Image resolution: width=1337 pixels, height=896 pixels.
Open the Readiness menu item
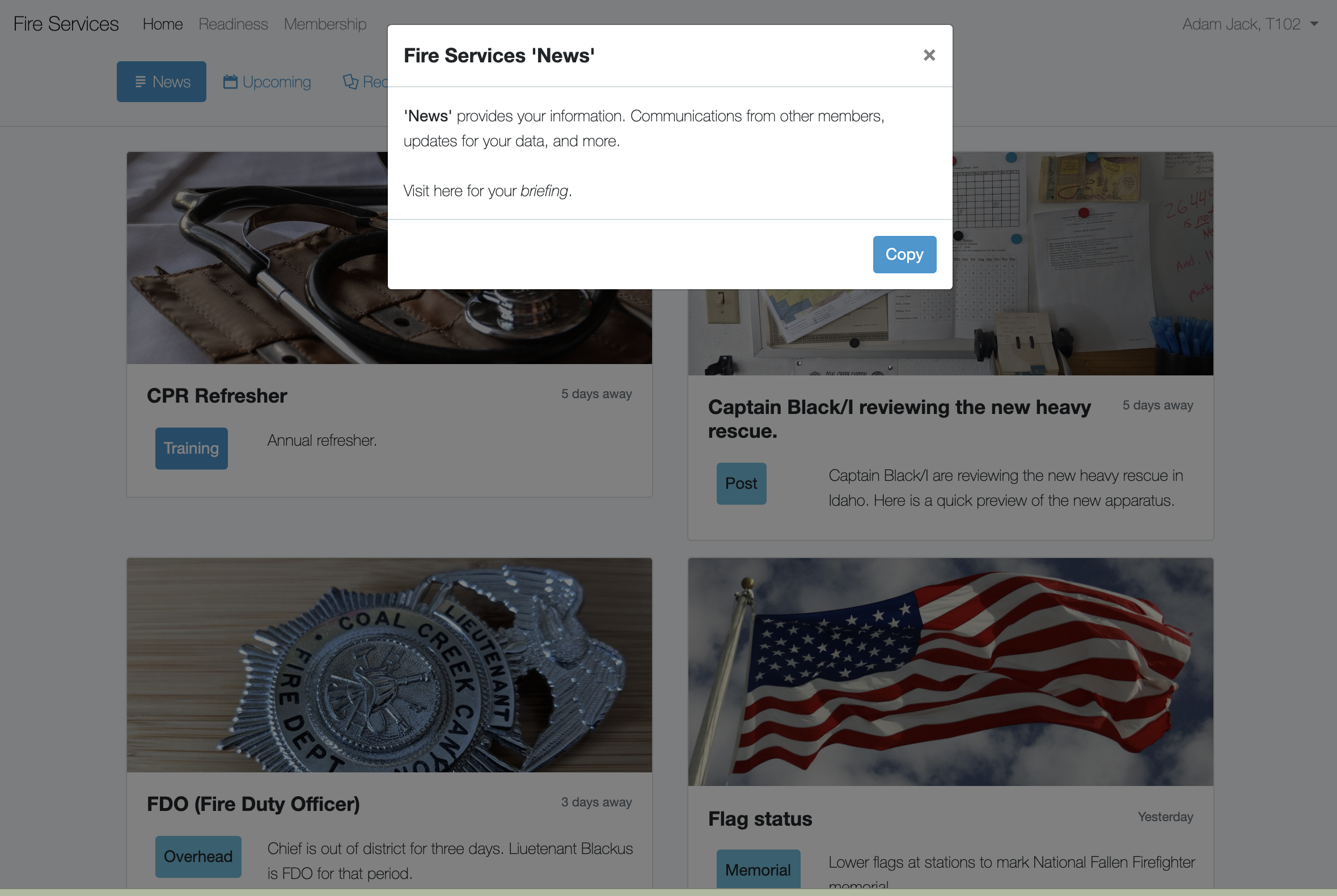[x=233, y=24]
